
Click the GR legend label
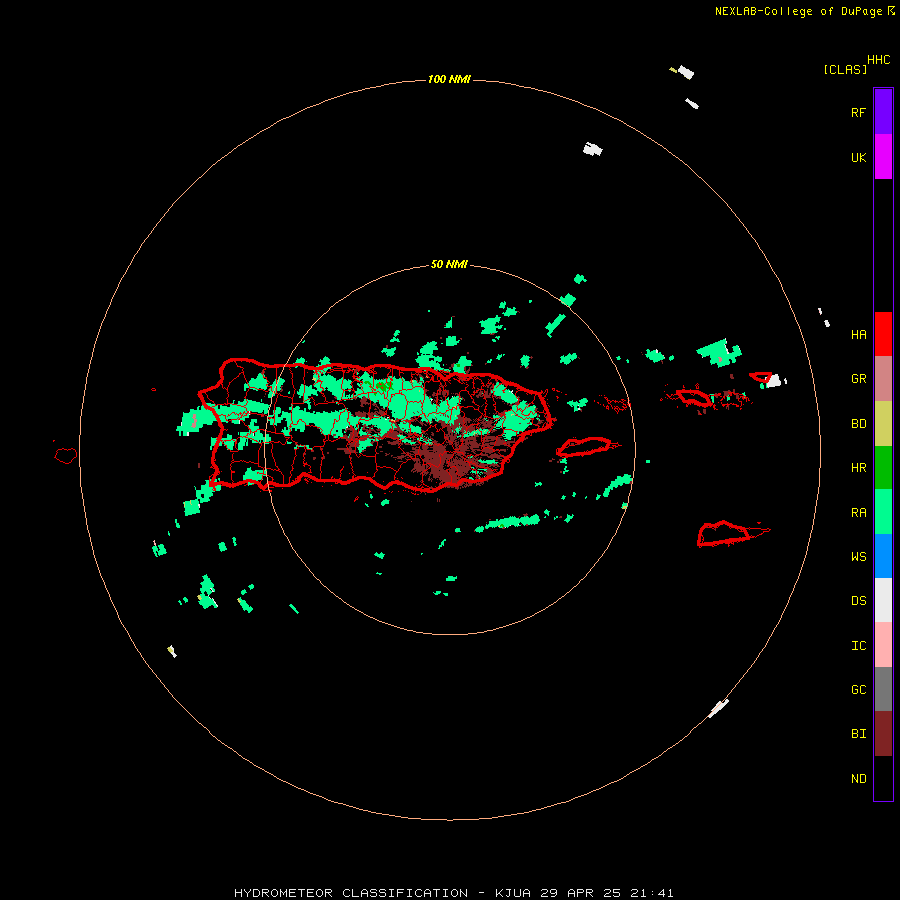click(858, 379)
